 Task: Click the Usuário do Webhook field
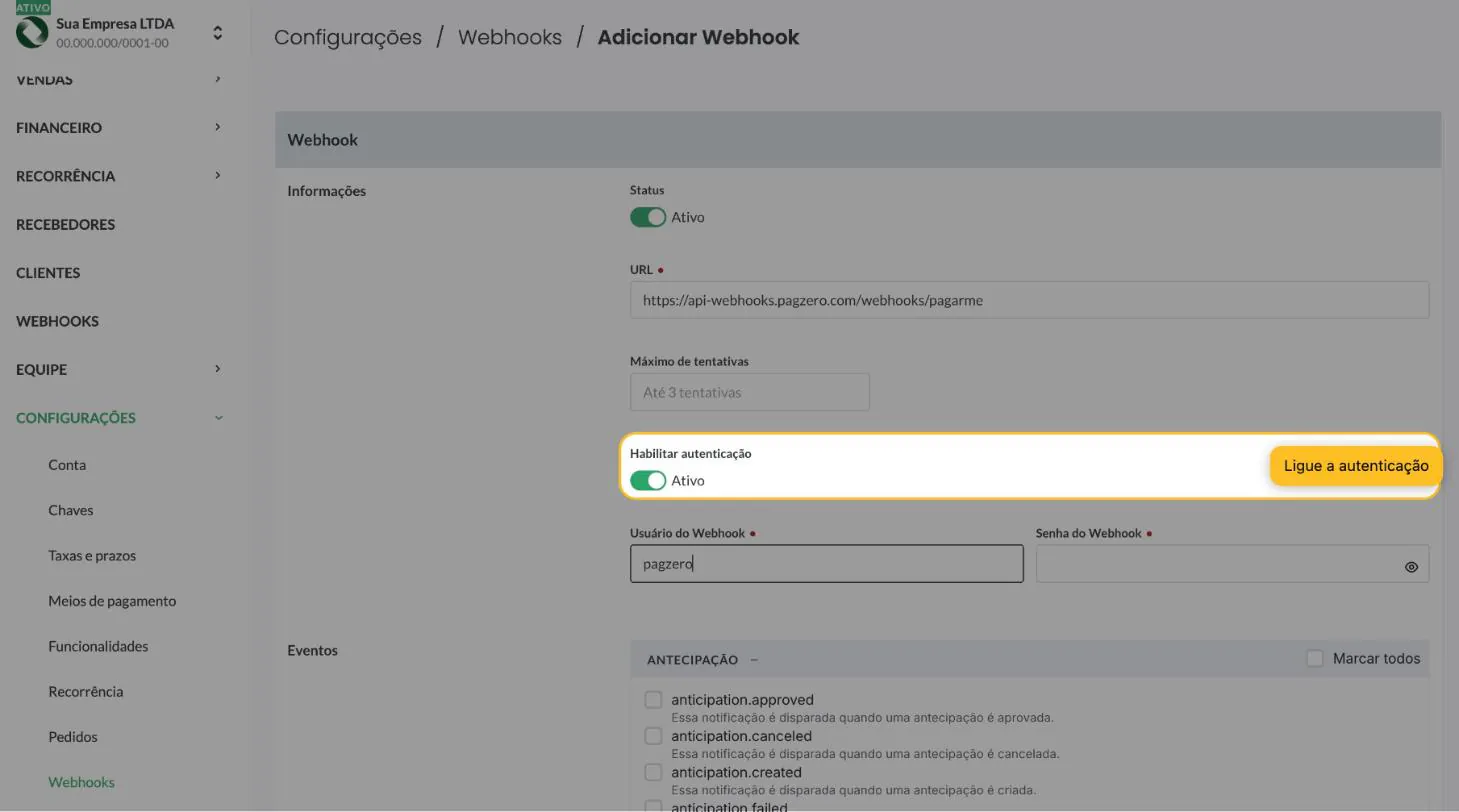click(827, 564)
